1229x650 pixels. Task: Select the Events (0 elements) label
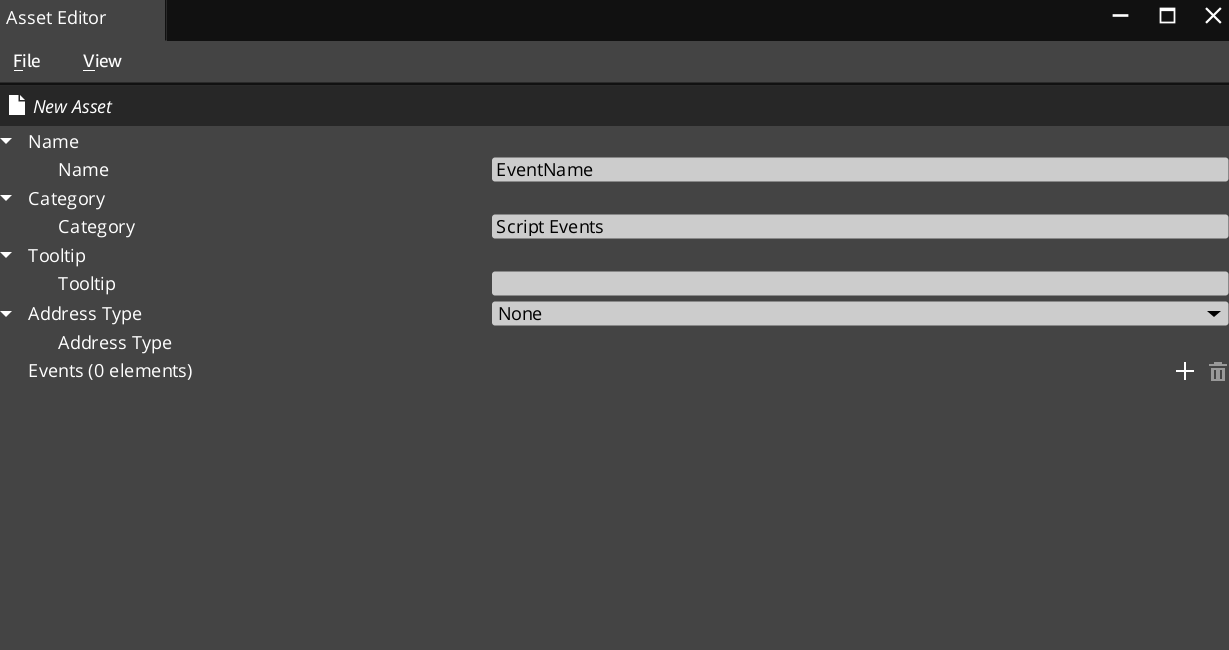(110, 370)
